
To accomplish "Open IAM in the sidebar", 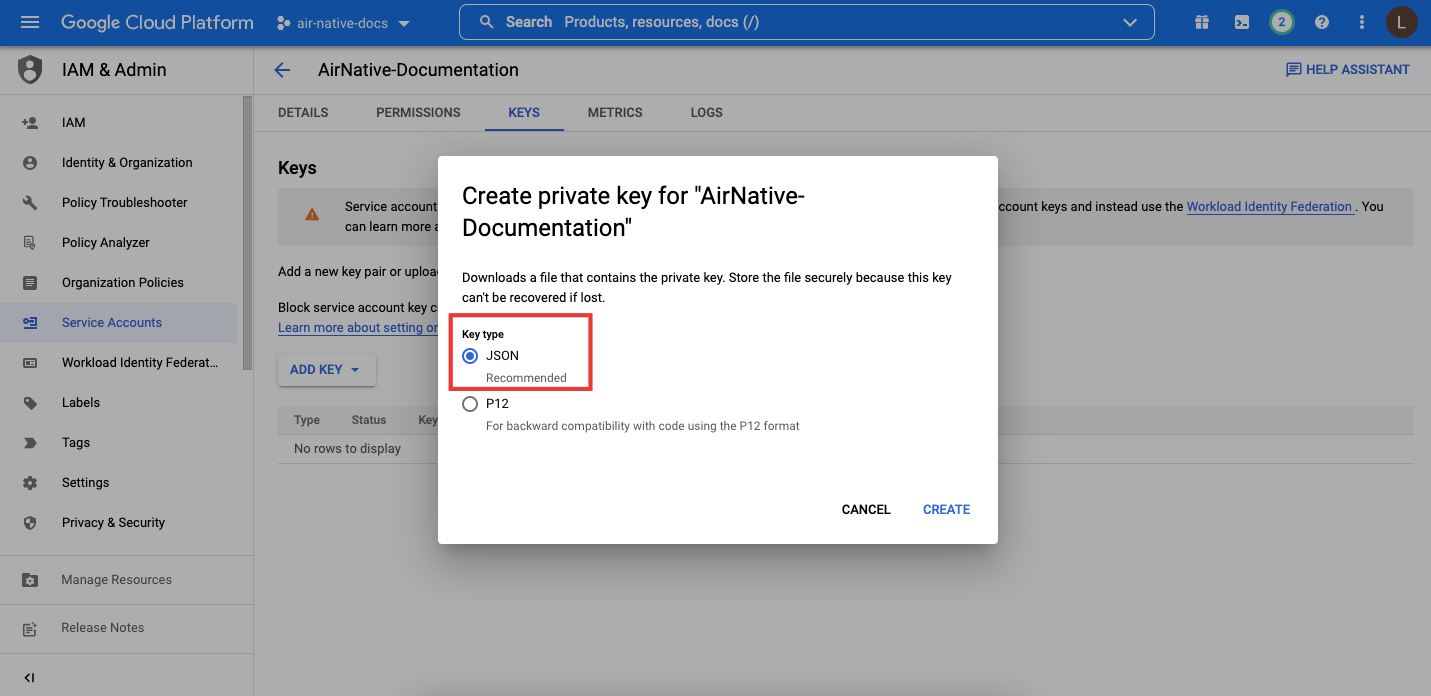I will point(74,123).
